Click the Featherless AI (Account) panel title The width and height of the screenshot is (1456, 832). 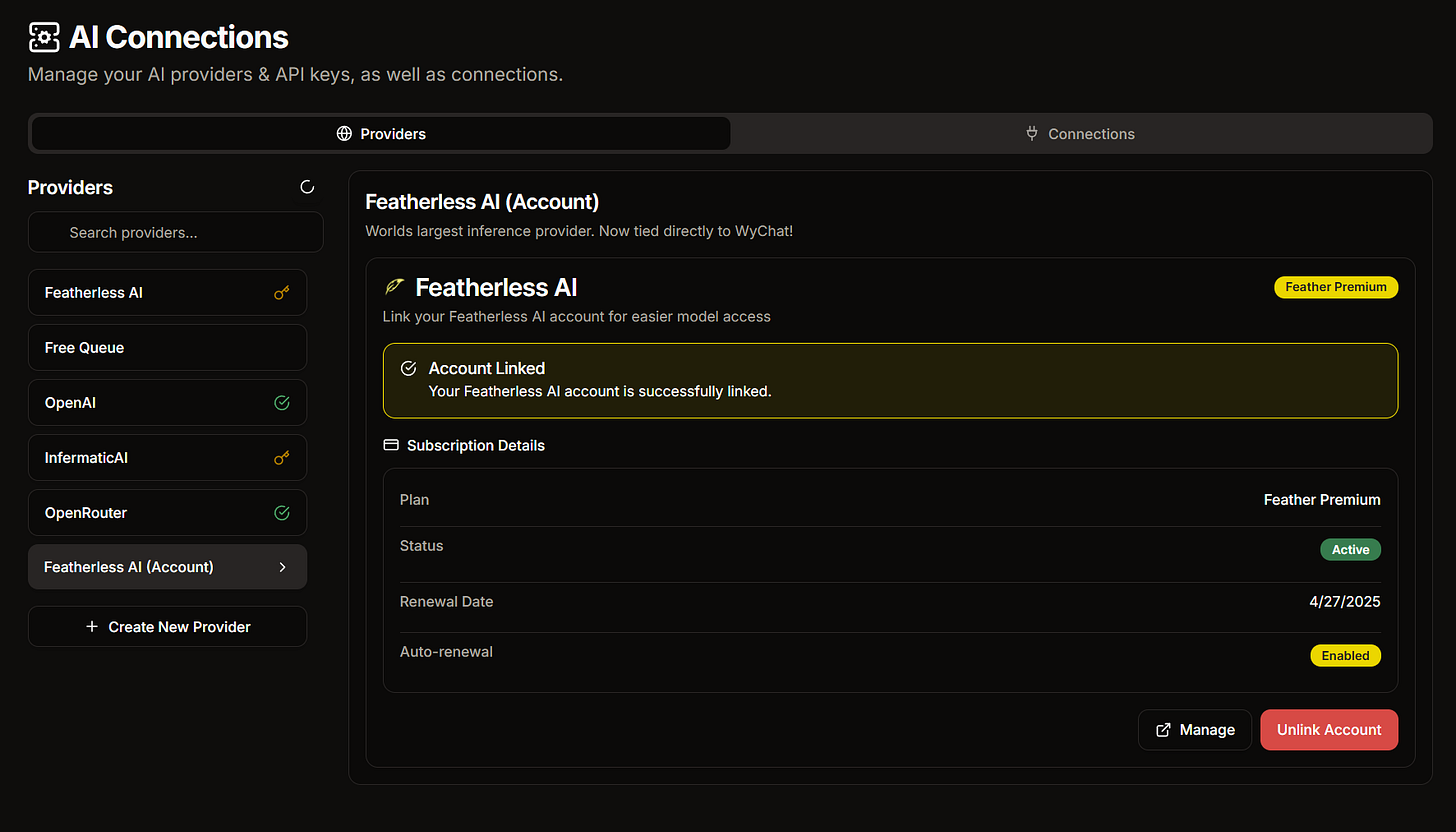(482, 202)
